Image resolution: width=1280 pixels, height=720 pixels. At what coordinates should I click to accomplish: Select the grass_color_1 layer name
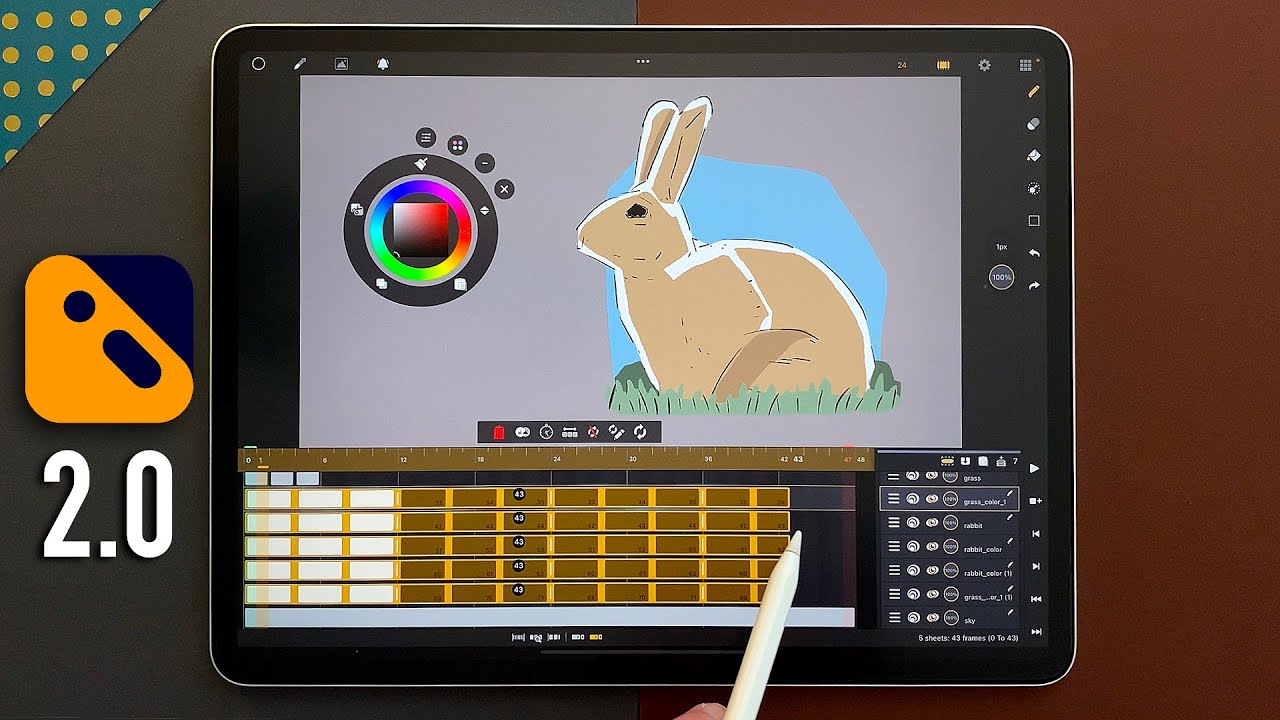point(984,502)
